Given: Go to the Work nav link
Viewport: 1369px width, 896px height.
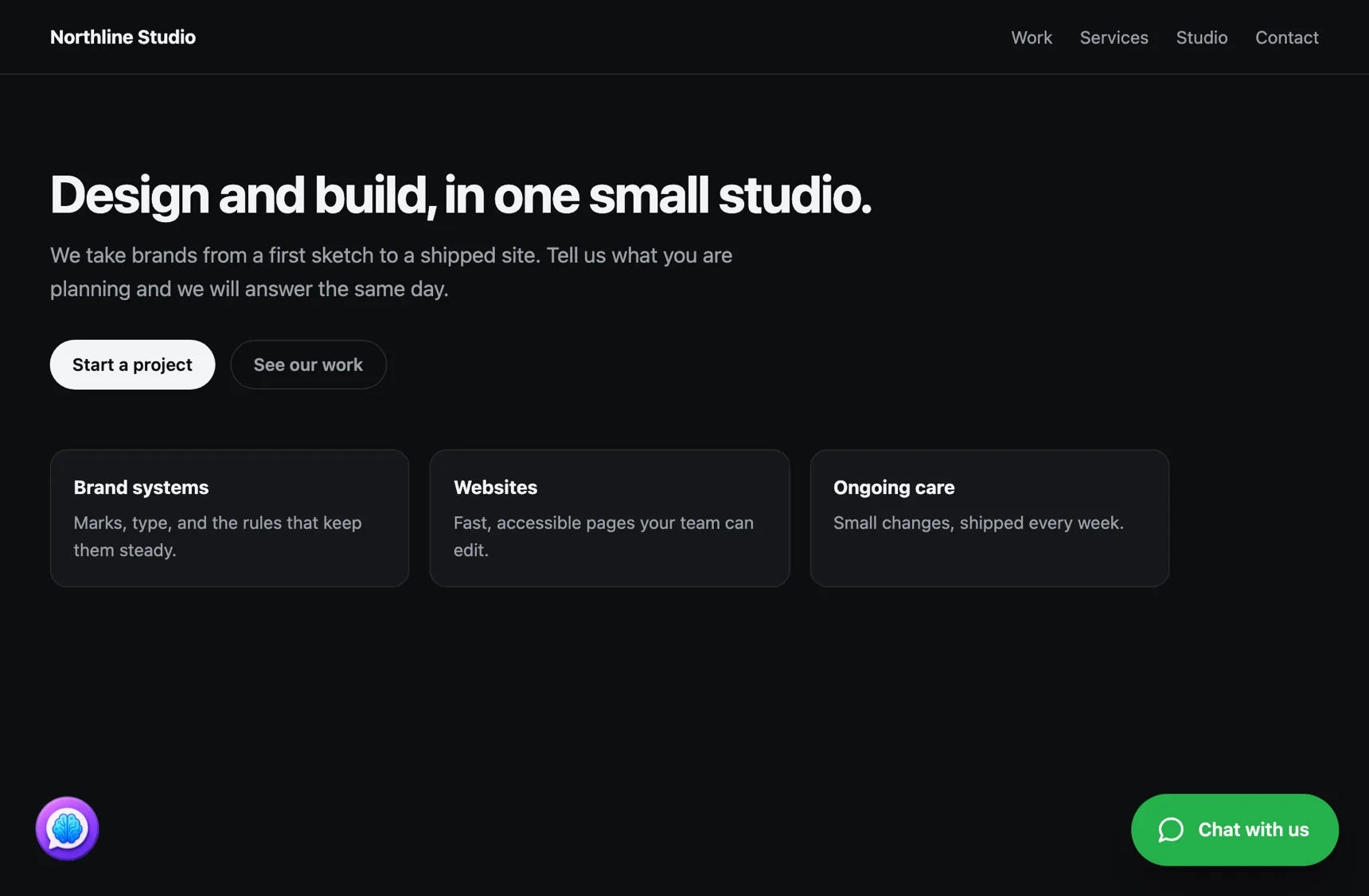Looking at the screenshot, I should (1032, 37).
